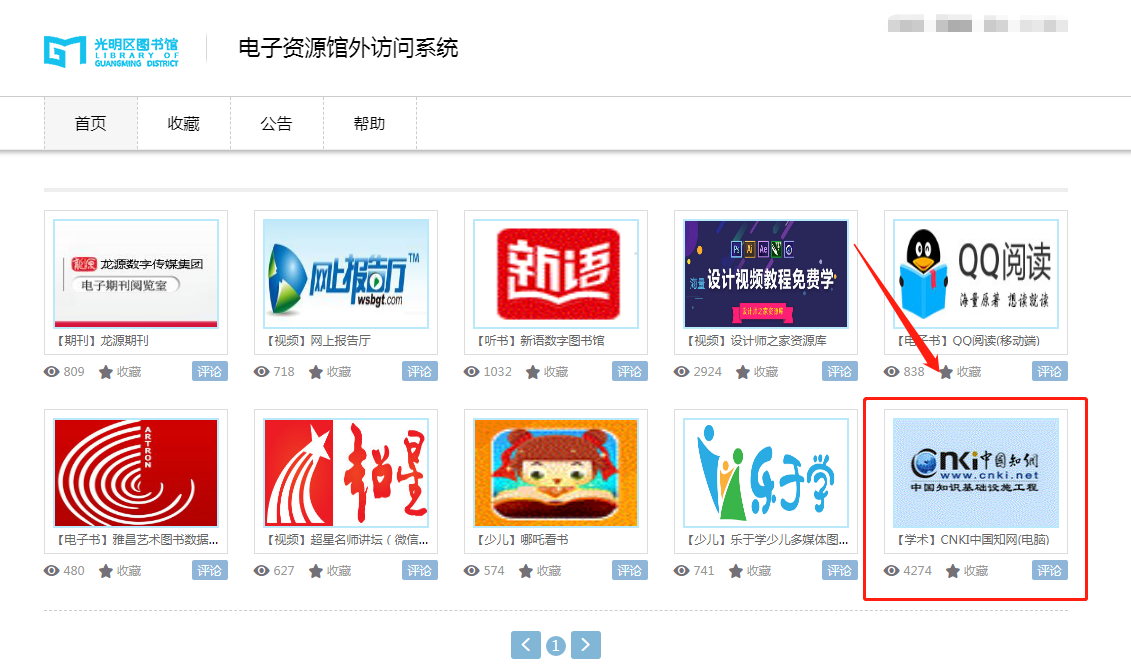Image resolution: width=1131 pixels, height=671 pixels.
Task: Click the star under 设计师之家资源库
Action: pos(743,372)
